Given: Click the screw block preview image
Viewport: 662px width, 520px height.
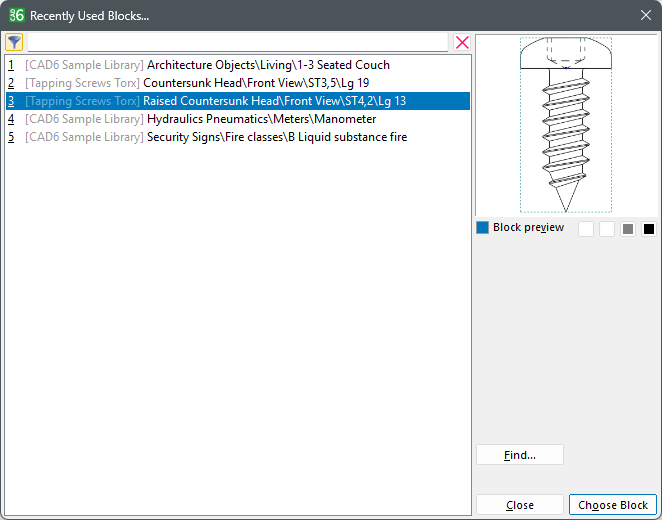Looking at the screenshot, I should click(566, 125).
